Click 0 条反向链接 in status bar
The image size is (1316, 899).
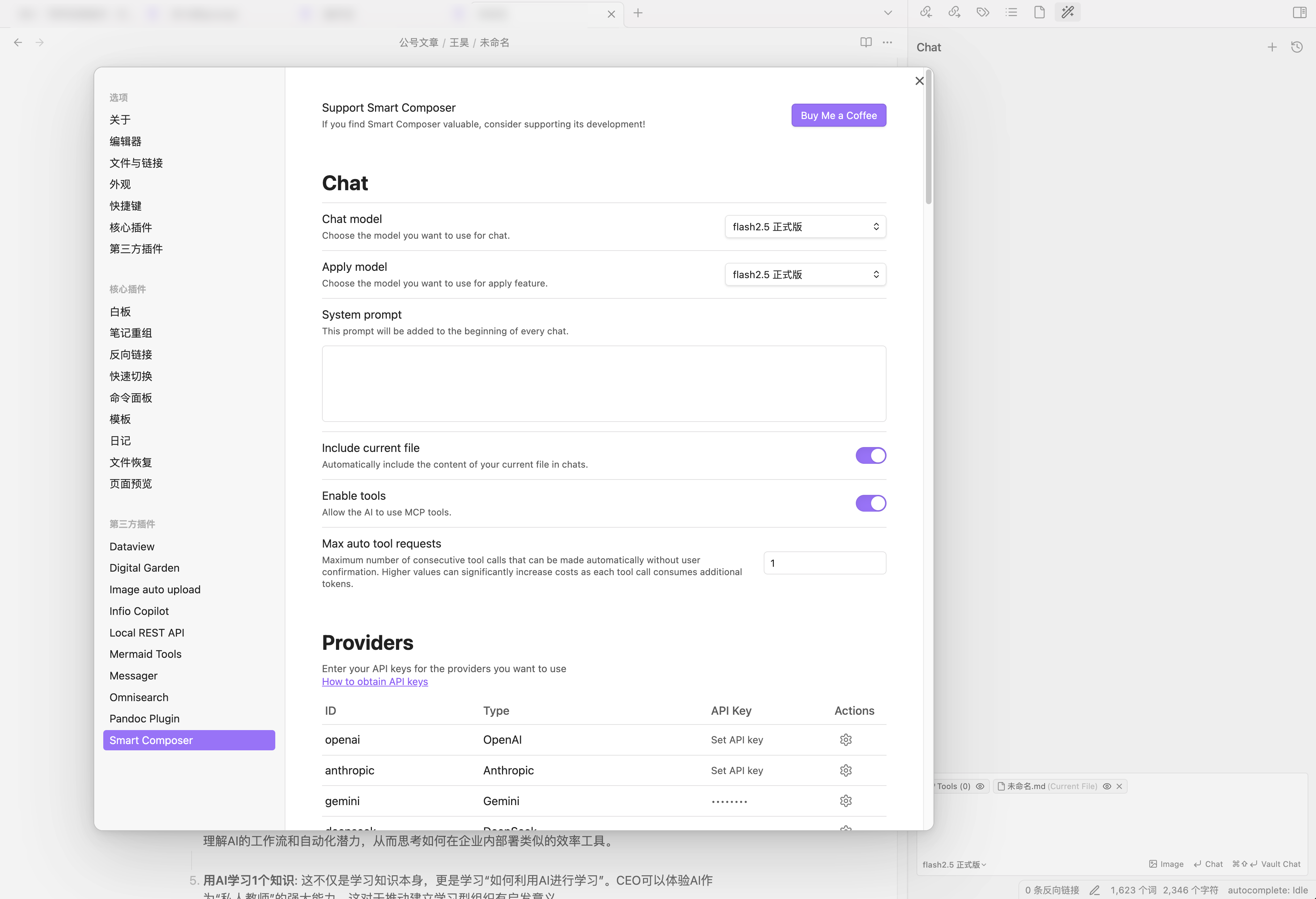(1052, 890)
